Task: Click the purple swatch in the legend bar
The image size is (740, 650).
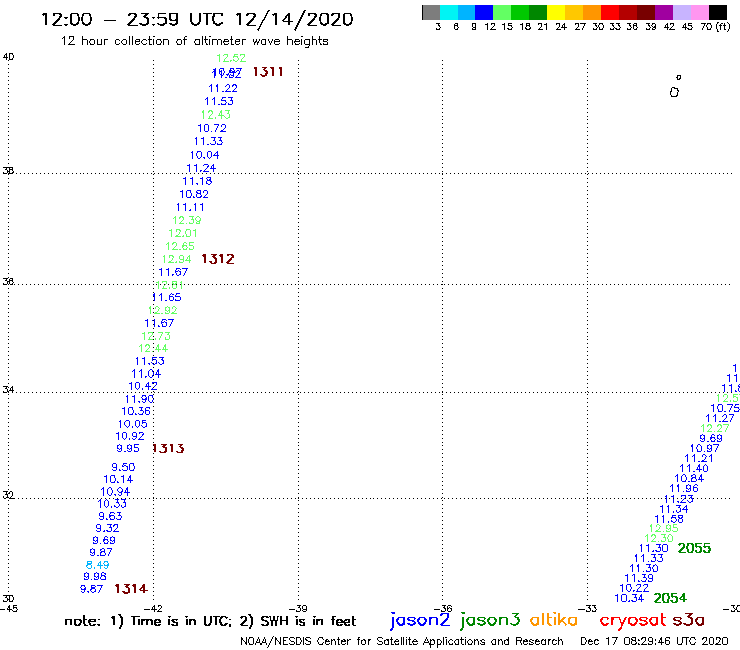Action: click(x=664, y=12)
